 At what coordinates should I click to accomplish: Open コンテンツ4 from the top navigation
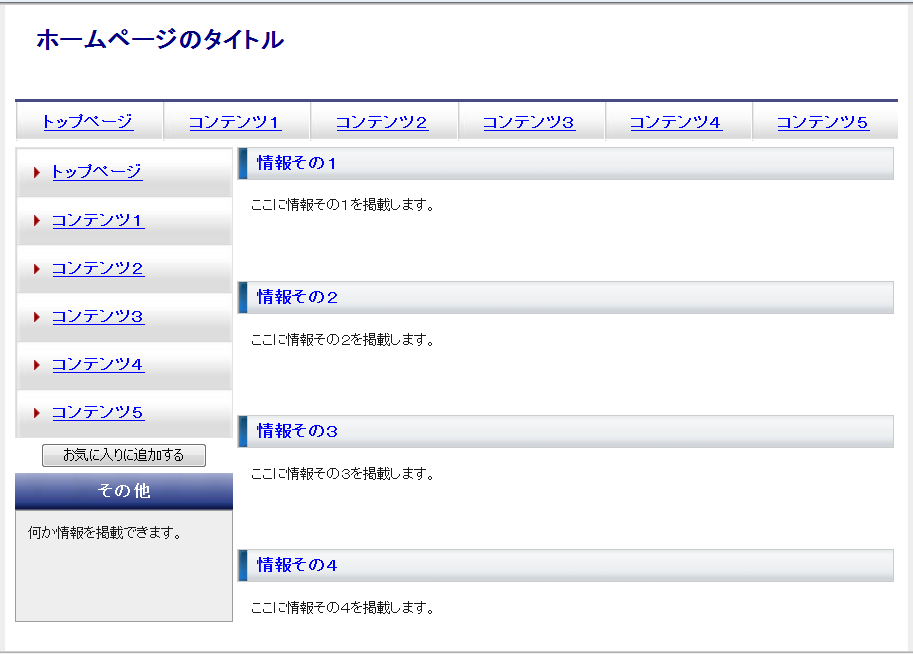coord(676,123)
